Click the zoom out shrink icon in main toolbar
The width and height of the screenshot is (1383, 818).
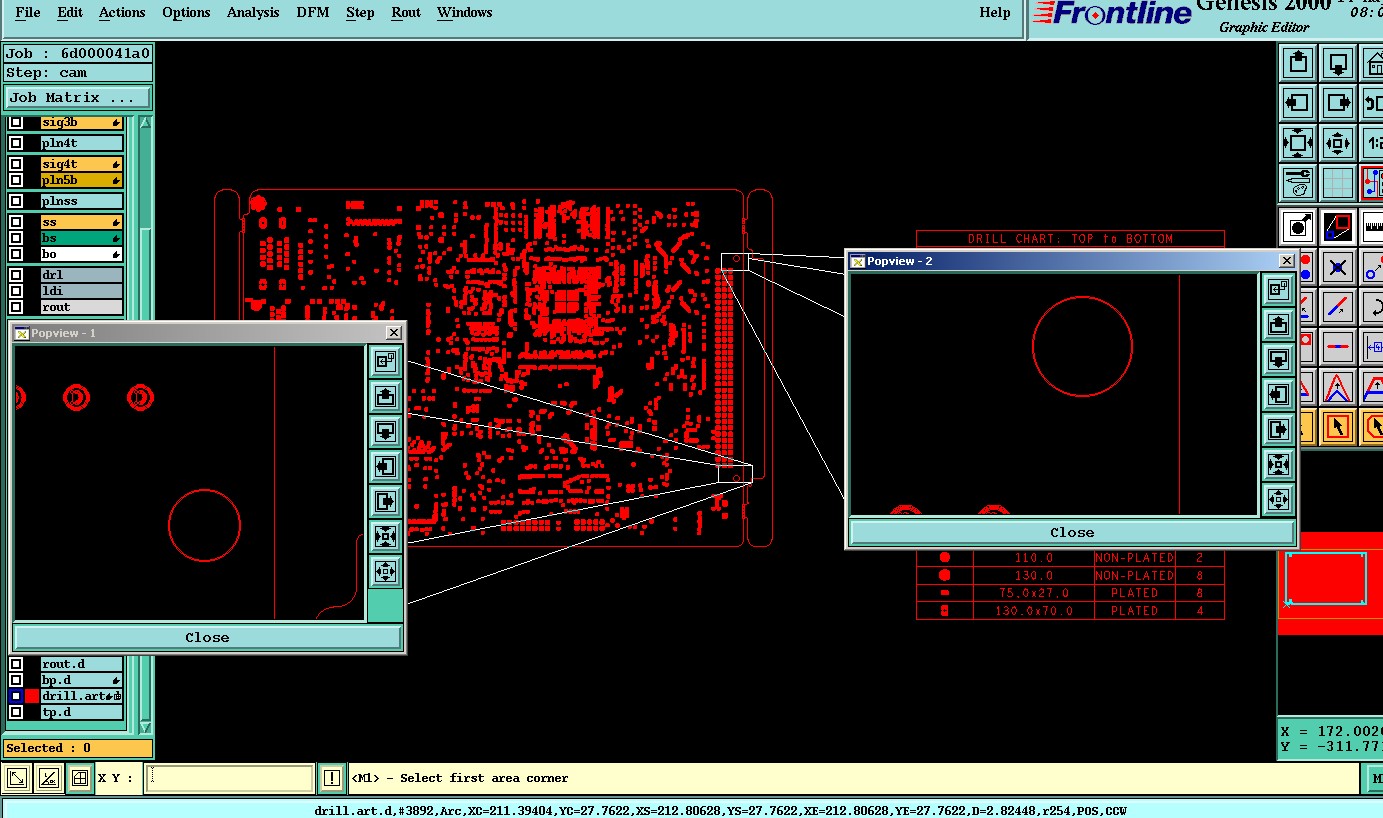coord(1338,143)
